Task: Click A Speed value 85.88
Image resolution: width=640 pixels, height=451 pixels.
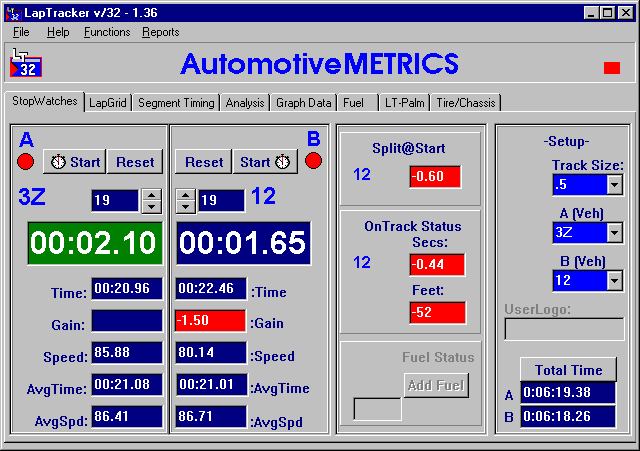Action: point(127,353)
